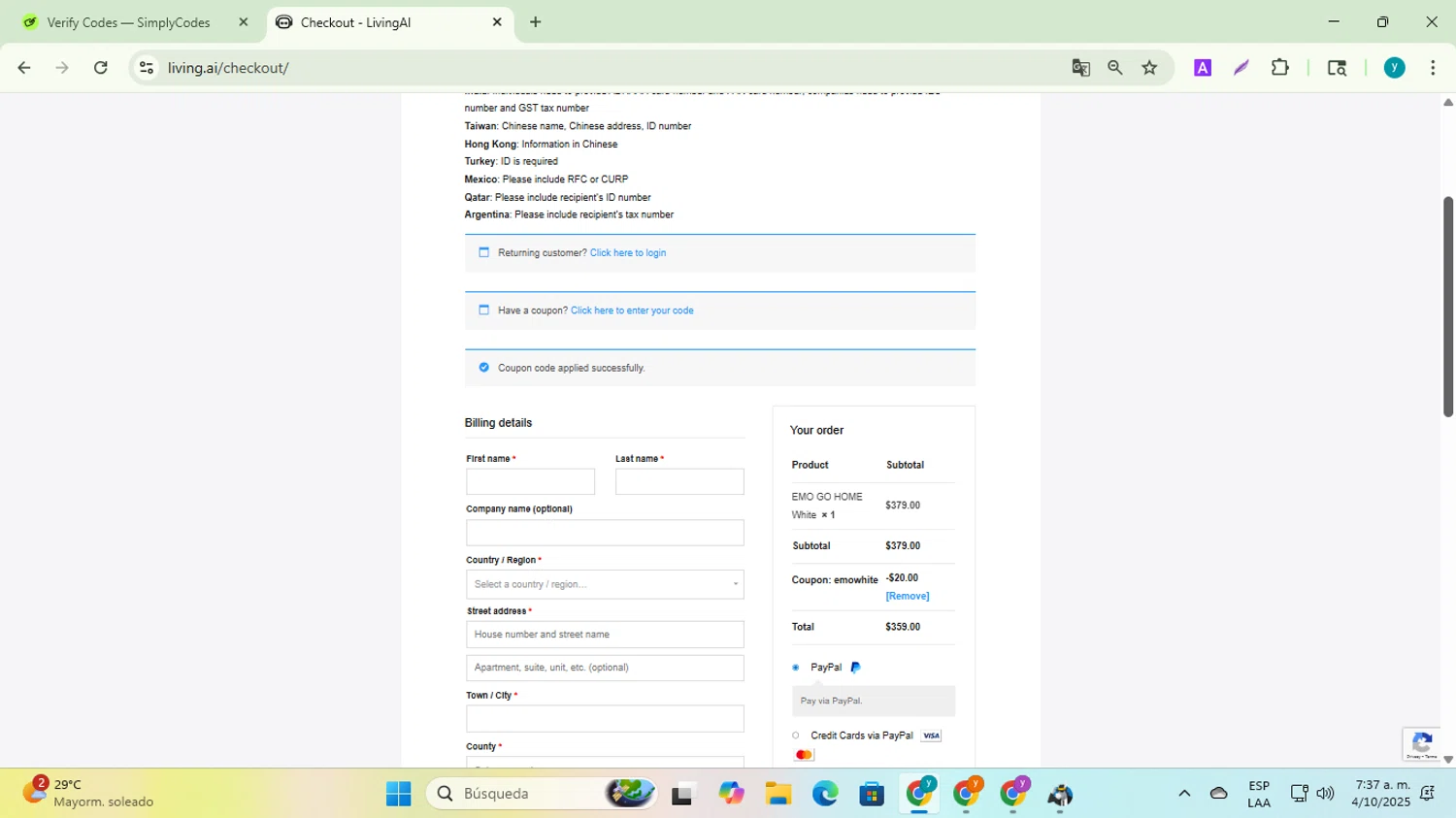Open the zoom magnifier icon
This screenshot has width=1456, height=818.
pyautogui.click(x=1115, y=68)
